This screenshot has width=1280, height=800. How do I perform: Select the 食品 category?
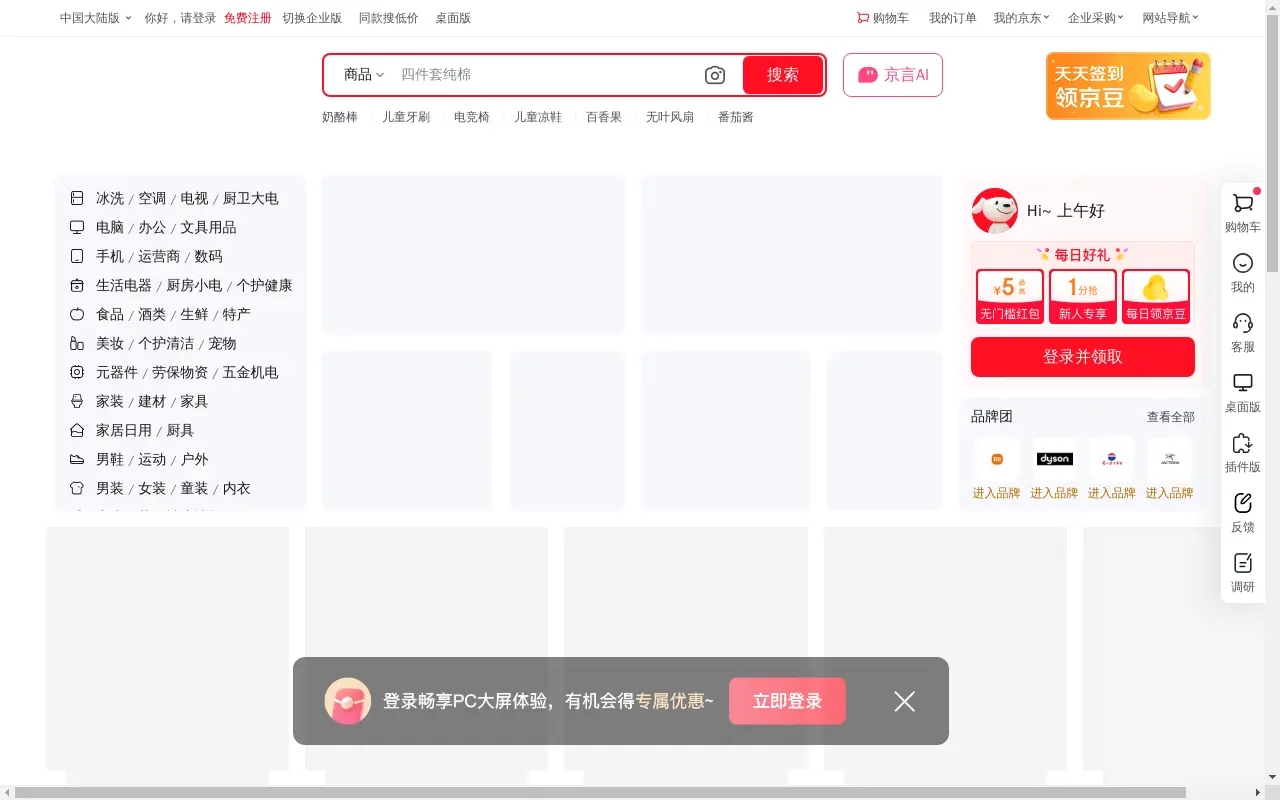[x=110, y=314]
